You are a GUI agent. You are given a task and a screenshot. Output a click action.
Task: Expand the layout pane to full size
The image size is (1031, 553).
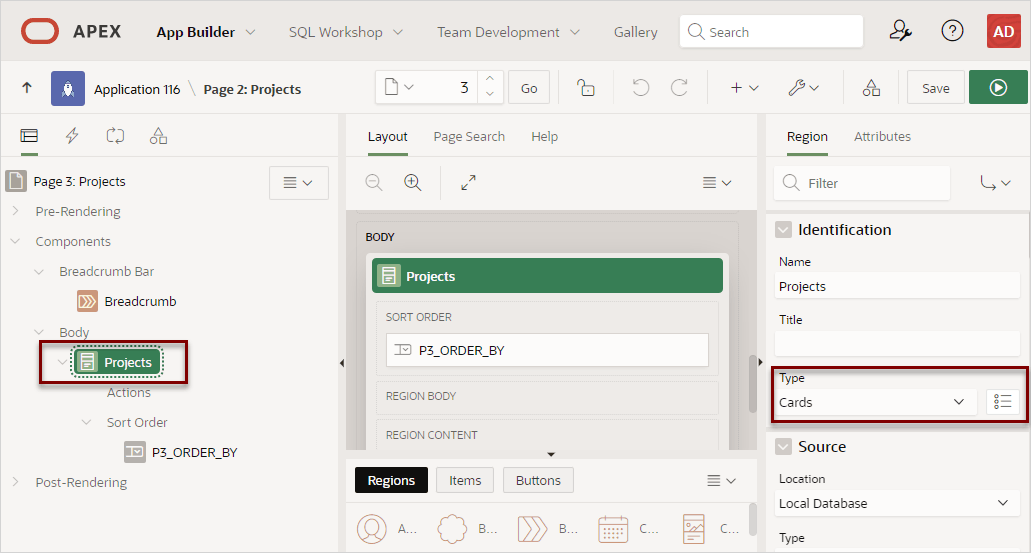(x=468, y=182)
